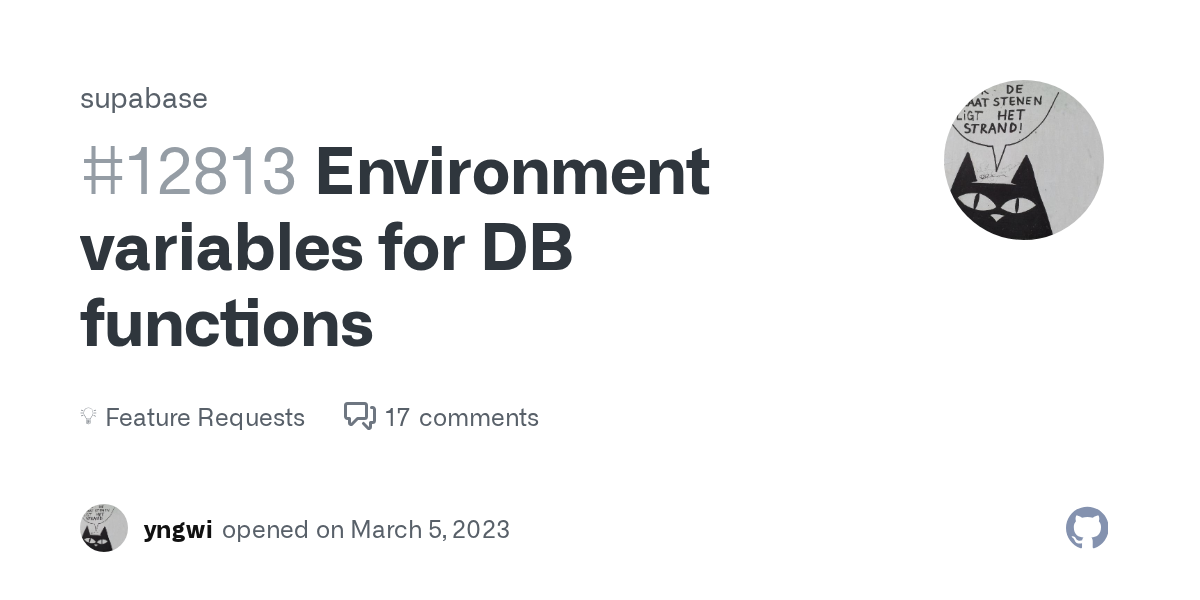Viewport: 1200px width, 600px height.
Task: Click the March 5, 2023 date
Action: [430, 529]
